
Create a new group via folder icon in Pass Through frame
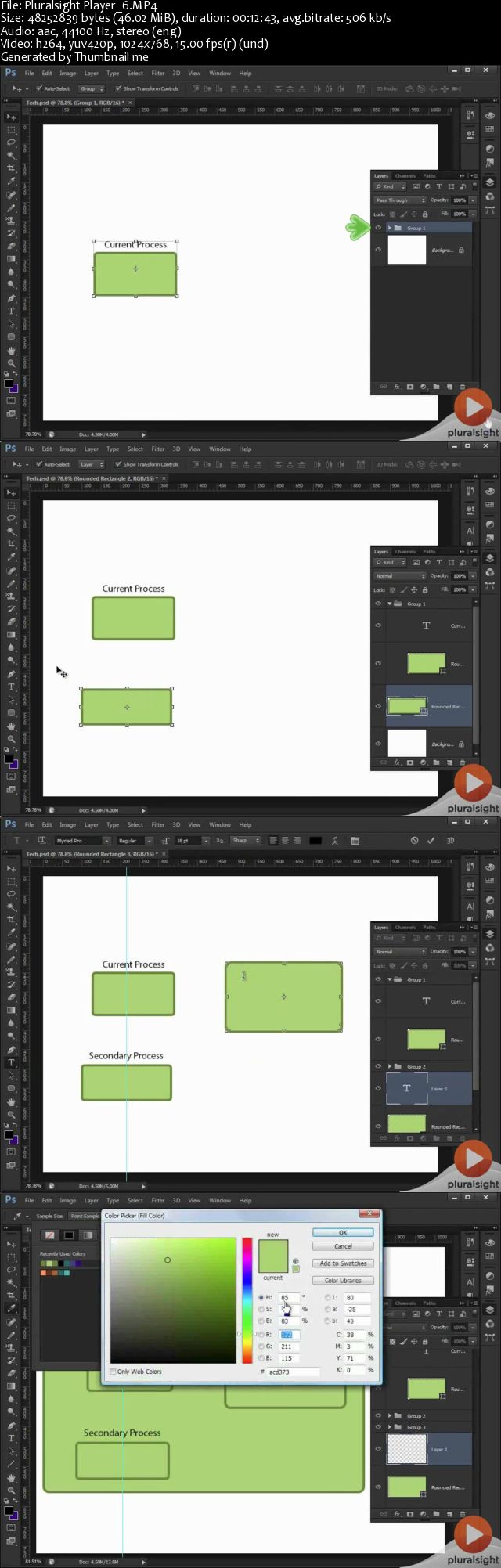click(436, 387)
